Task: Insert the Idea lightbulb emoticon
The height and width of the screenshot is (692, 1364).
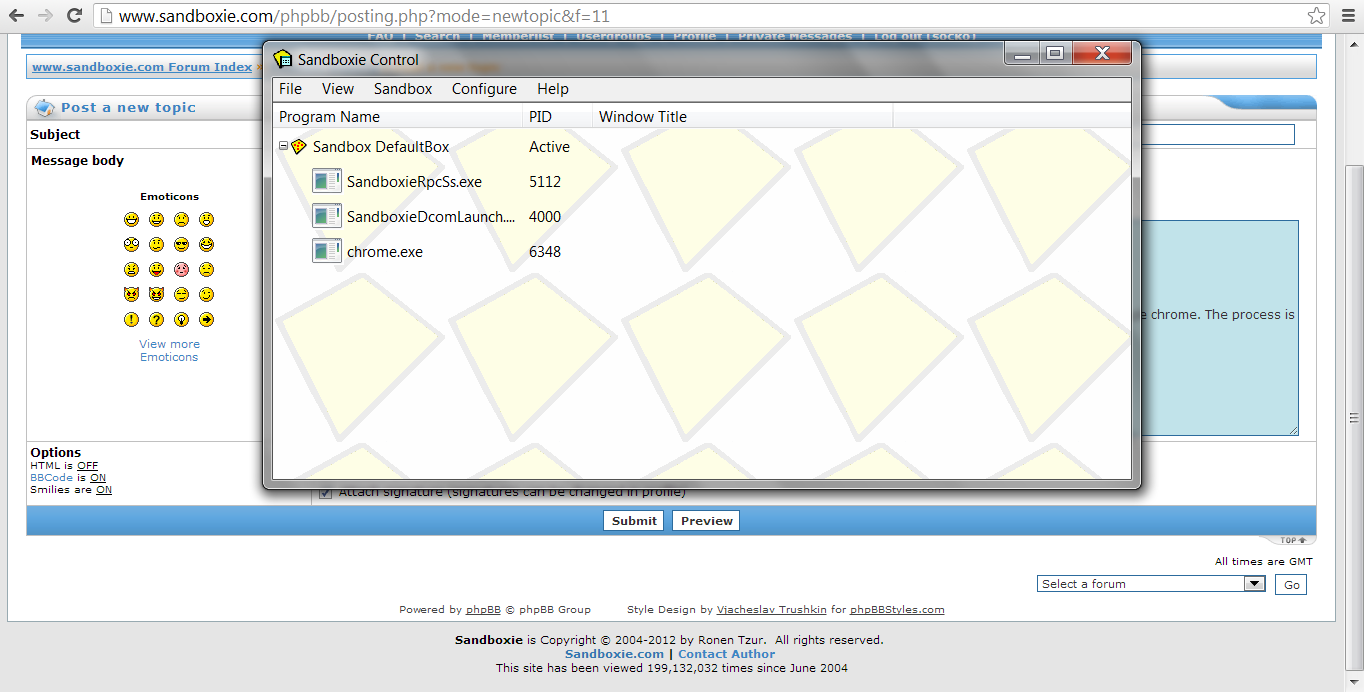Action: tap(181, 320)
